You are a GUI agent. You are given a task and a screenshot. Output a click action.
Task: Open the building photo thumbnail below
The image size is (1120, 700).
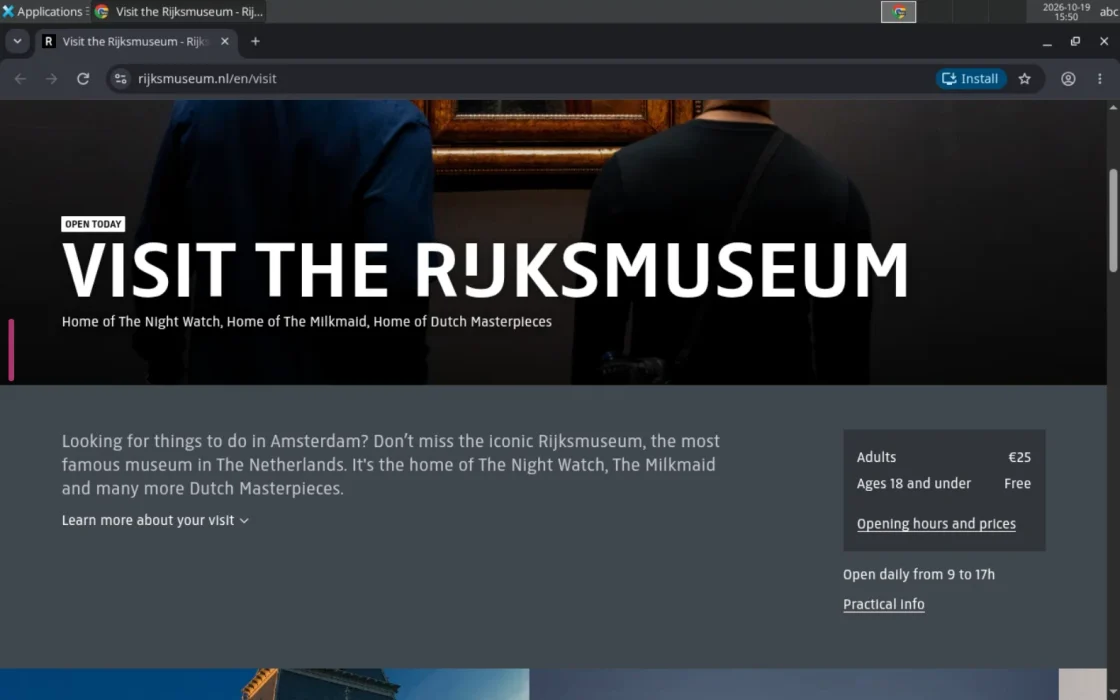264,684
